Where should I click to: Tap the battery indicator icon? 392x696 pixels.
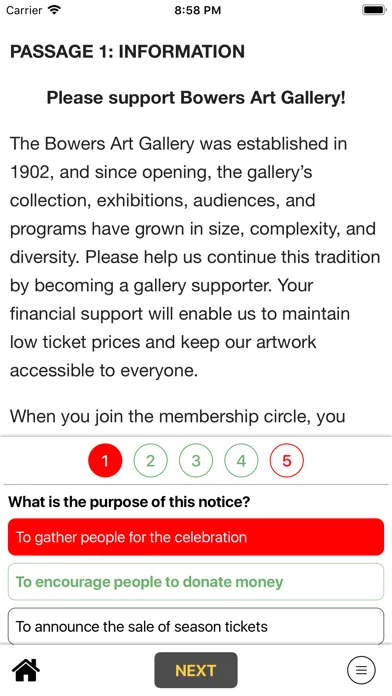coord(374,10)
